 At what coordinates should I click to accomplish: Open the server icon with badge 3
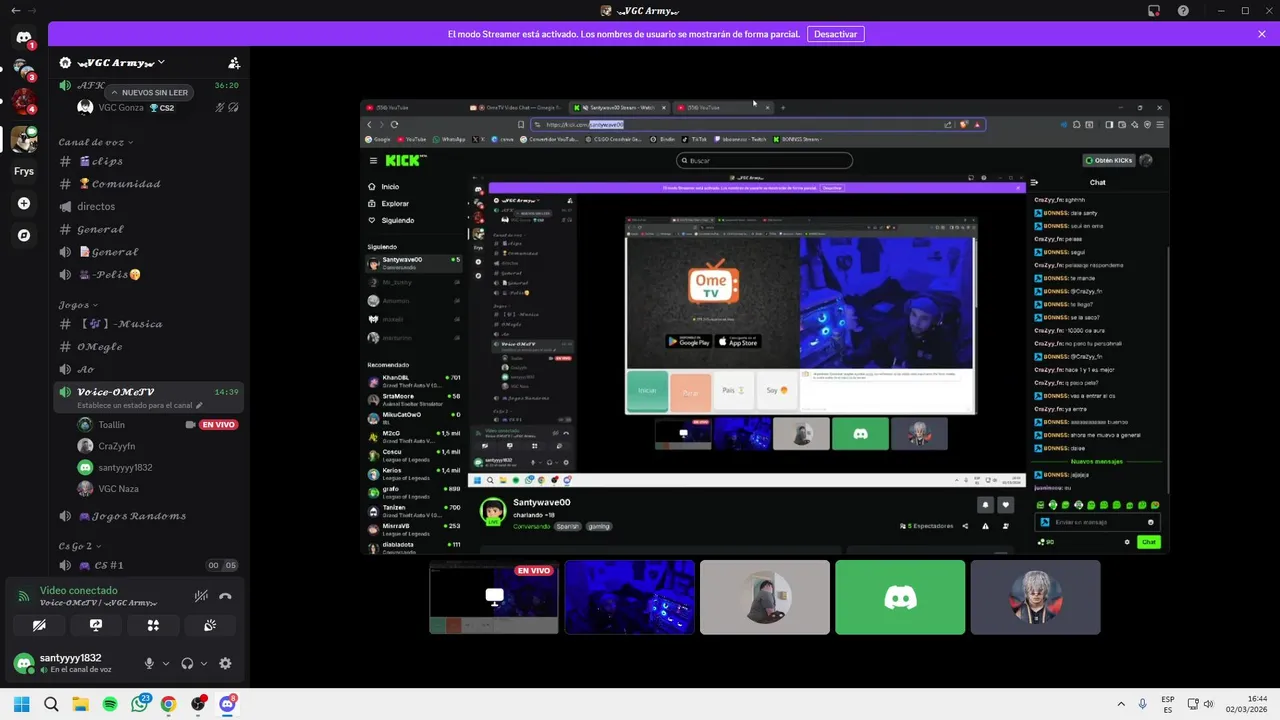(24, 70)
